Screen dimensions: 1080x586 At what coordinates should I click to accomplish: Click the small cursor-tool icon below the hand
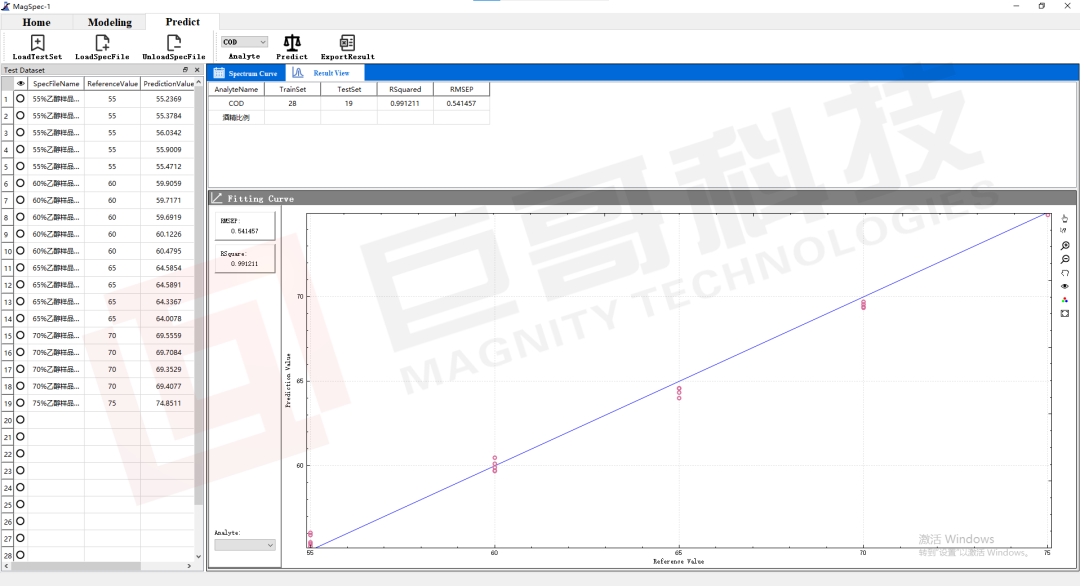(1063, 231)
